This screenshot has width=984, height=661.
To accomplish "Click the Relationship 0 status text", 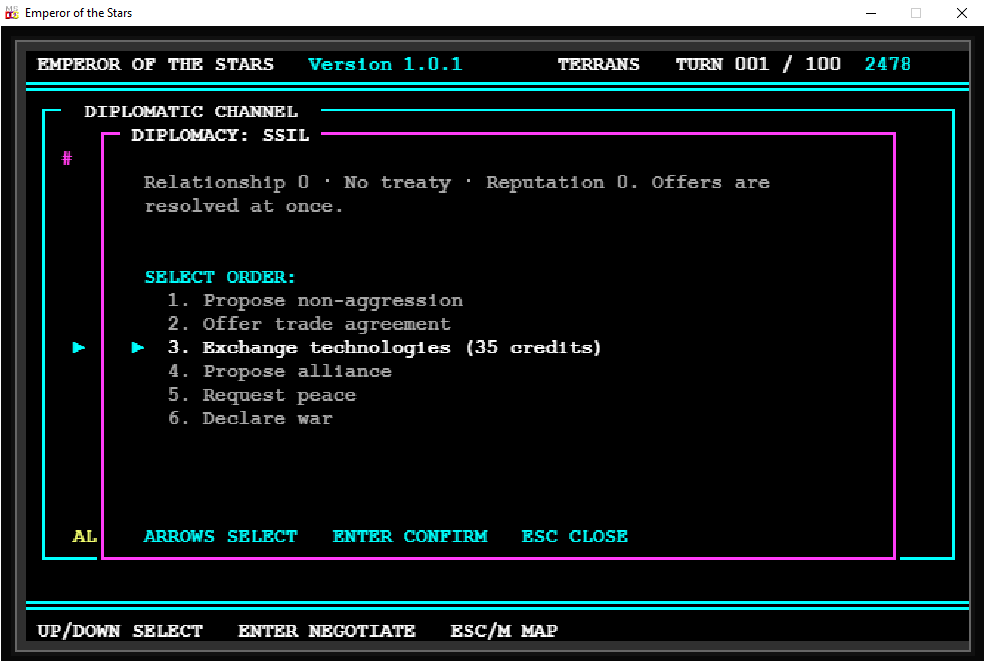I will [227, 183].
